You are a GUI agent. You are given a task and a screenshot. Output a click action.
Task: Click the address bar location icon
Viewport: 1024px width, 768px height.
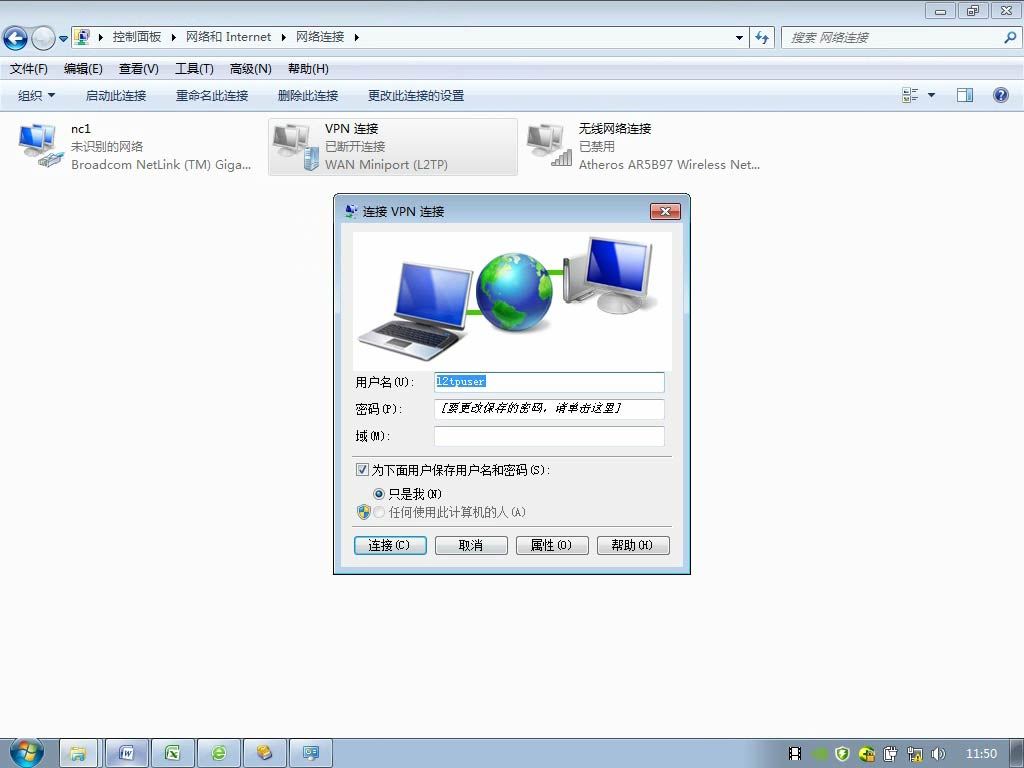(82, 37)
